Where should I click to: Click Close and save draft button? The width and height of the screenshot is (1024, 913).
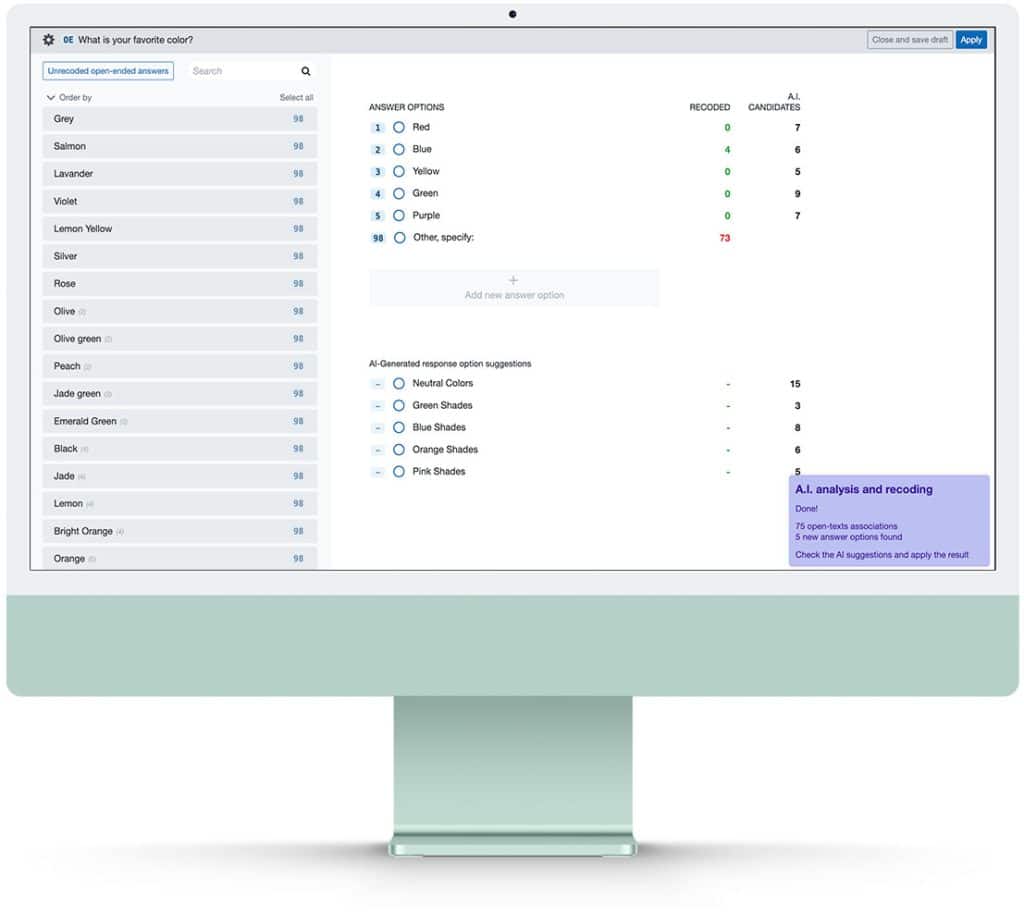click(x=909, y=40)
